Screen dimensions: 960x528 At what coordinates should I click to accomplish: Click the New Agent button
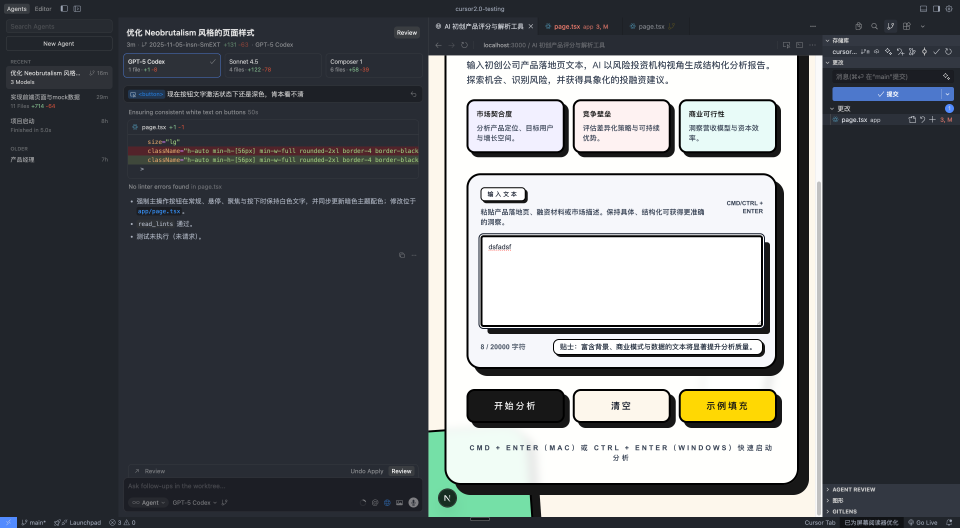pos(58,44)
